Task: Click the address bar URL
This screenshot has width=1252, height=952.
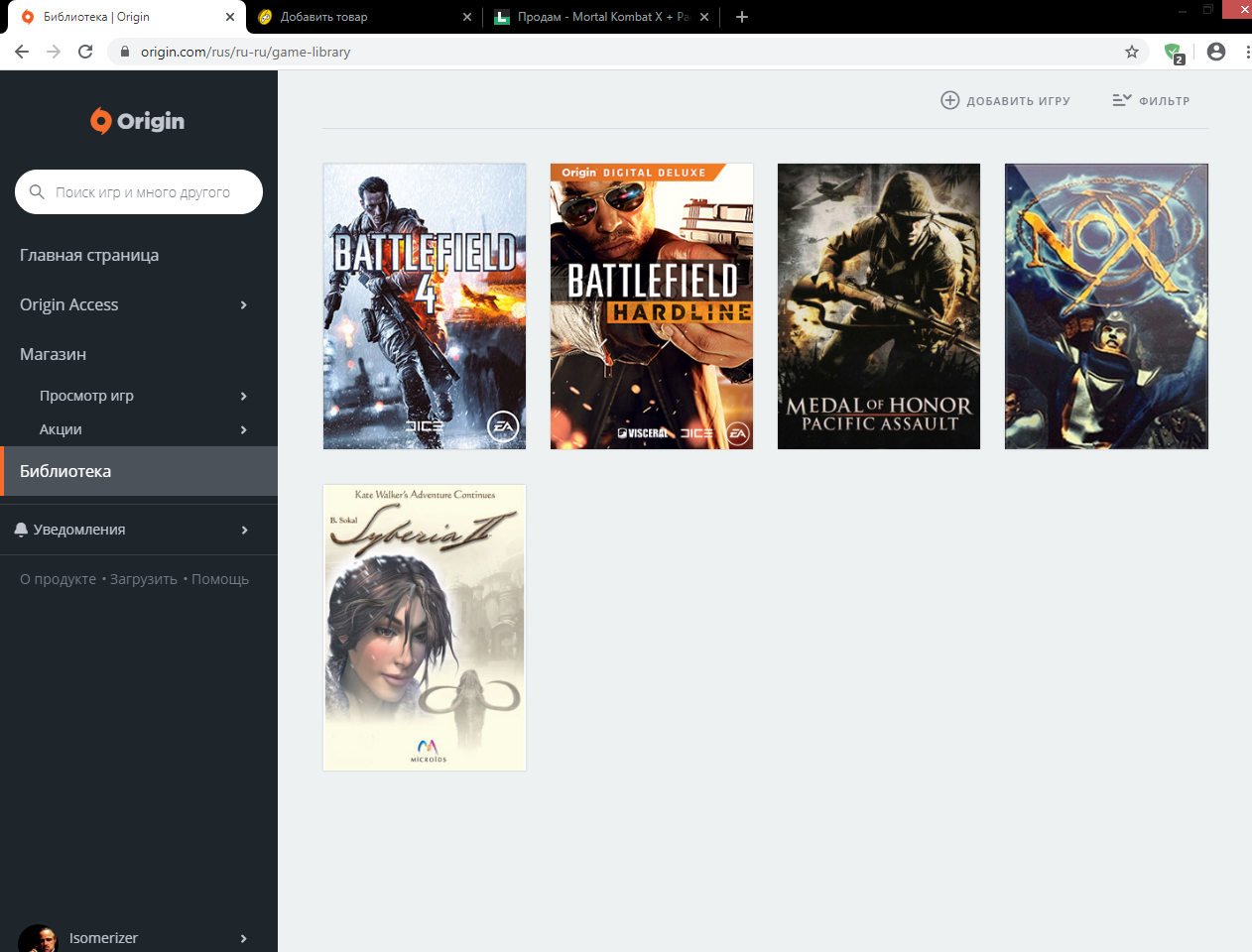Action: click(245, 52)
